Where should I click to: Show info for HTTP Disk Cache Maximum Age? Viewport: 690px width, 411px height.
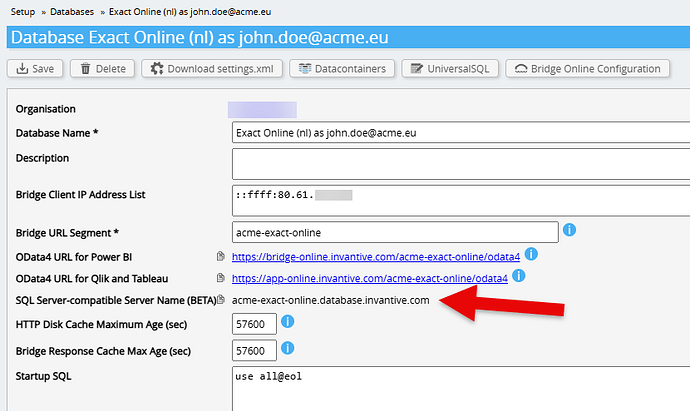(287, 322)
